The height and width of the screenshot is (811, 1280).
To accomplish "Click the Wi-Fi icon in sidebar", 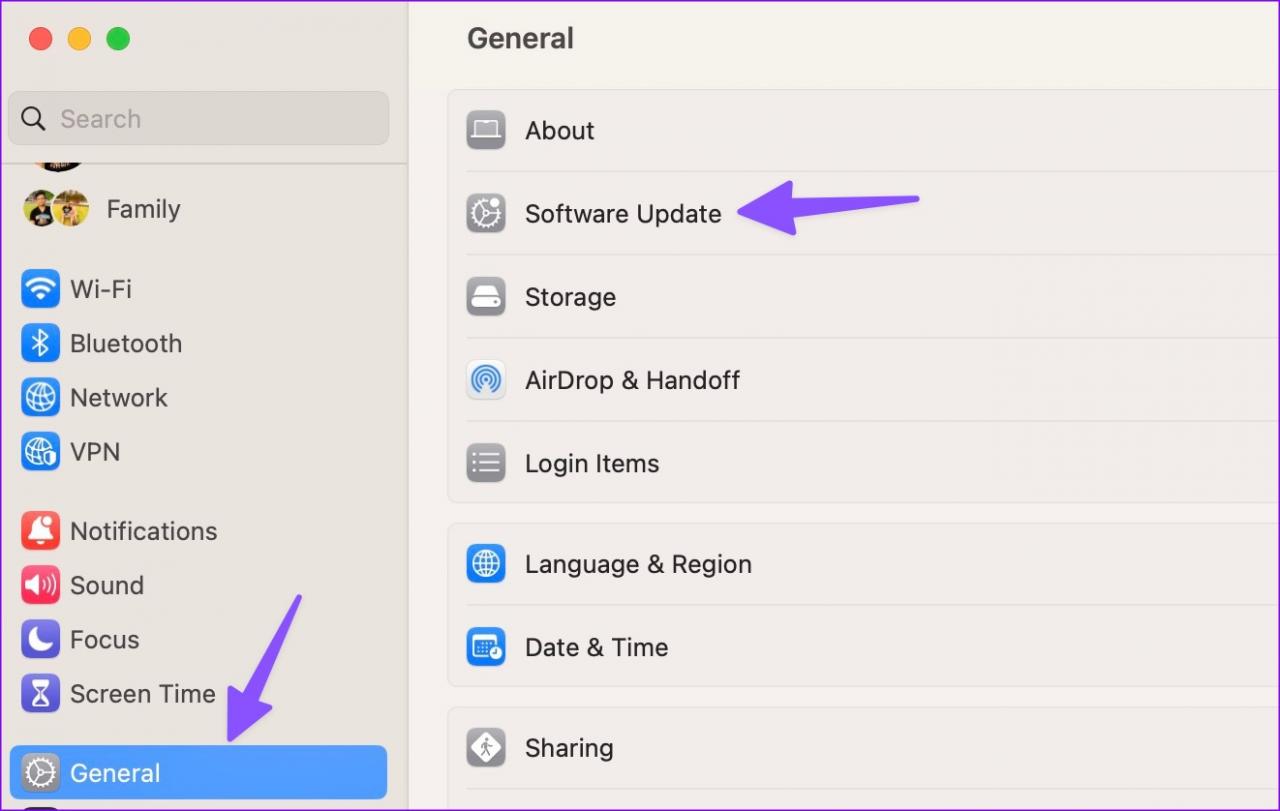I will point(40,290).
